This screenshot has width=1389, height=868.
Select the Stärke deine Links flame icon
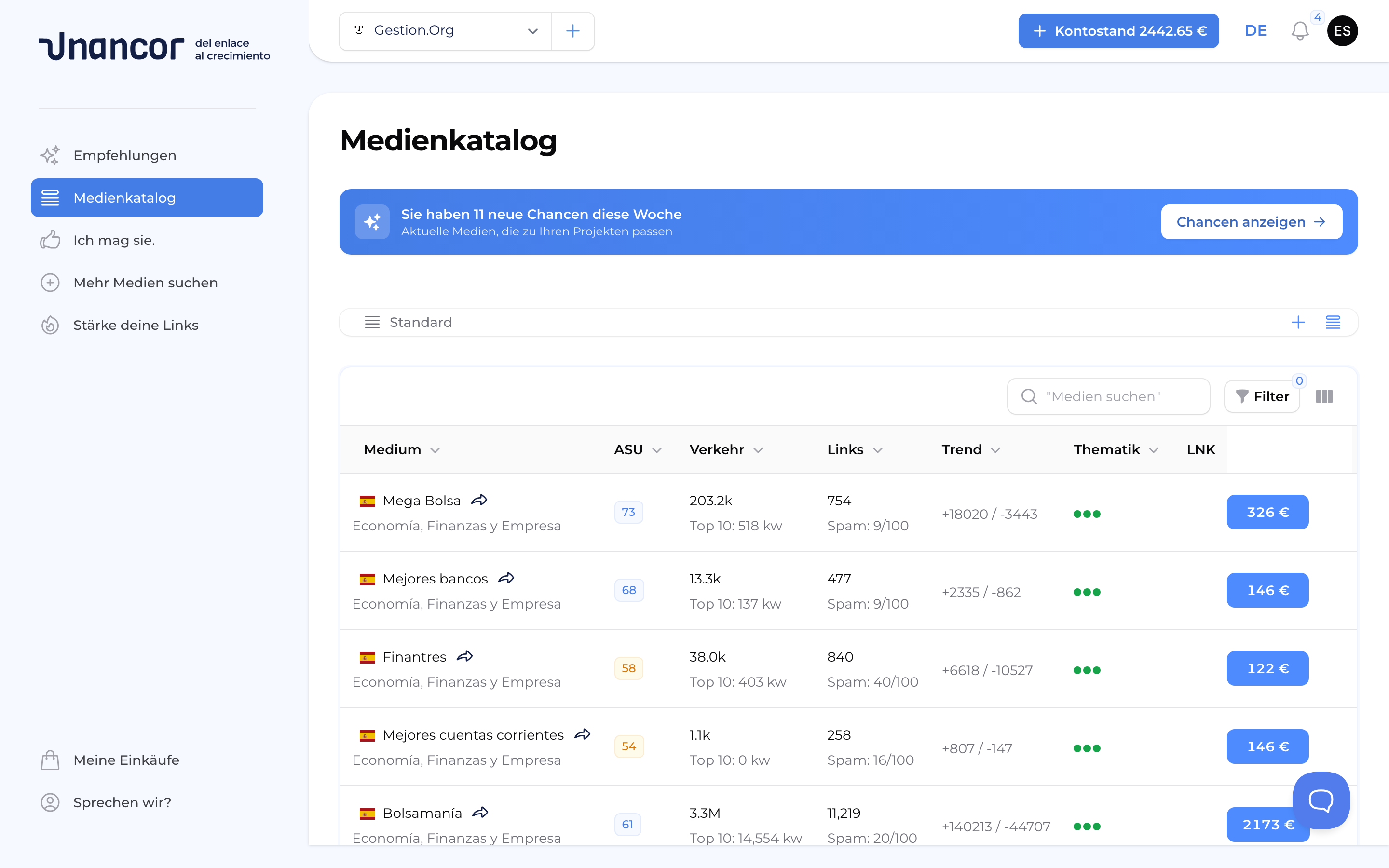click(51, 325)
